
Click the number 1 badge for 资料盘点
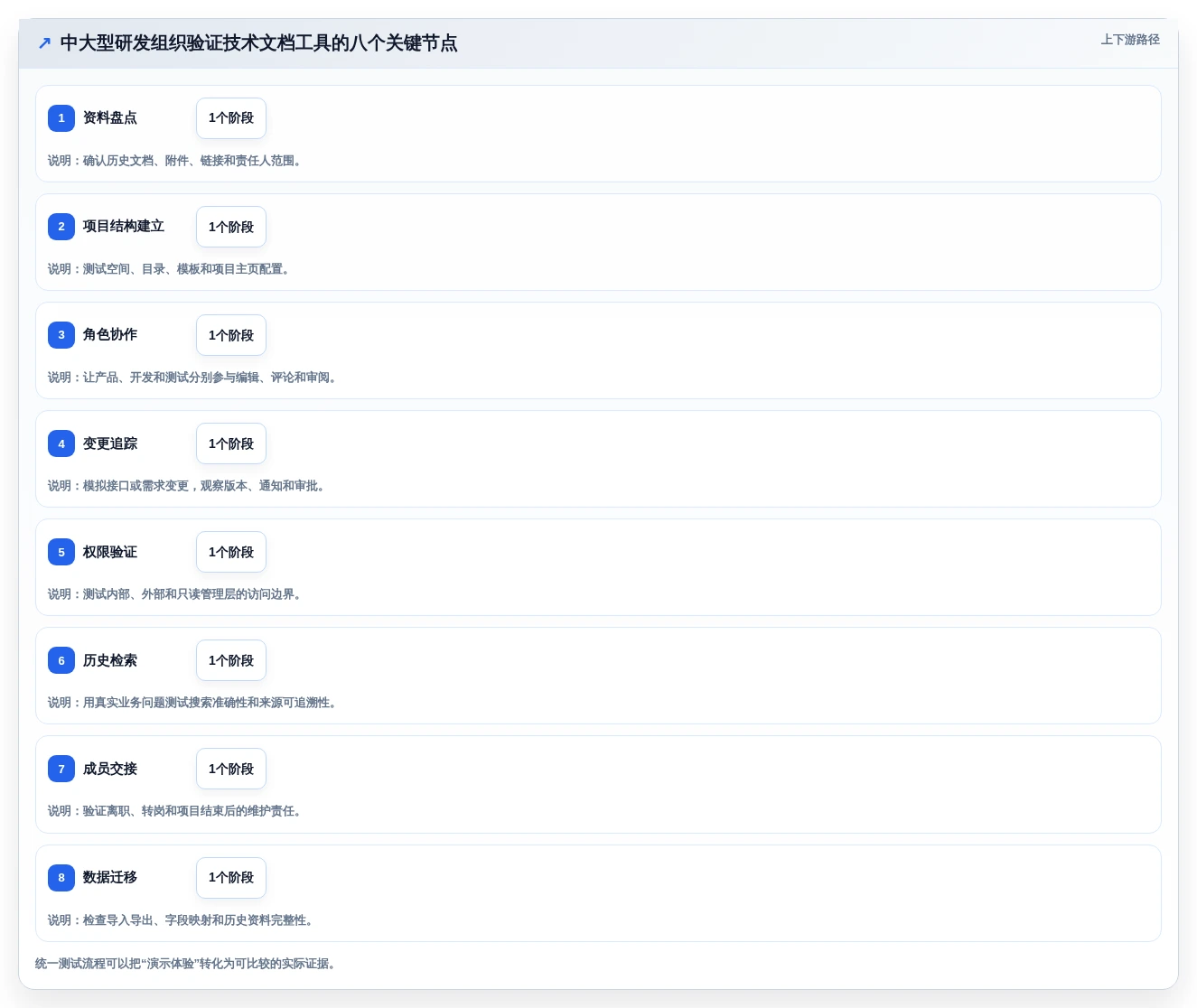[61, 118]
